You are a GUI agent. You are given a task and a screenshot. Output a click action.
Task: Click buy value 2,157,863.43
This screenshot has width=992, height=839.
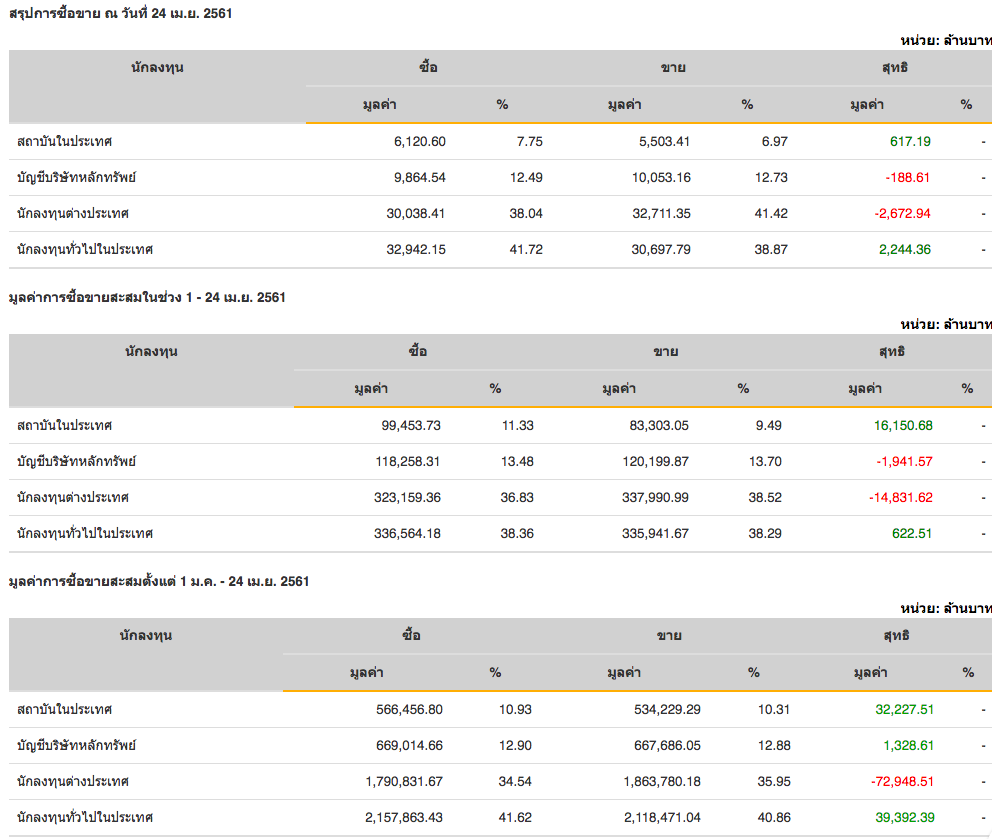(404, 818)
